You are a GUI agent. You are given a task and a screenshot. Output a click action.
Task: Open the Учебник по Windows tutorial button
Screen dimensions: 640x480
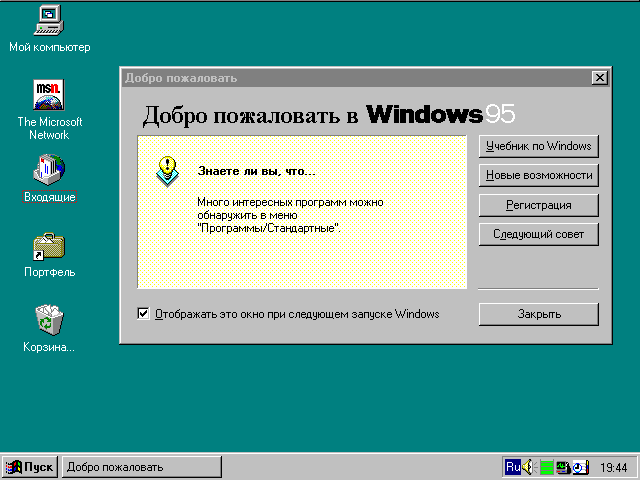coord(538,146)
